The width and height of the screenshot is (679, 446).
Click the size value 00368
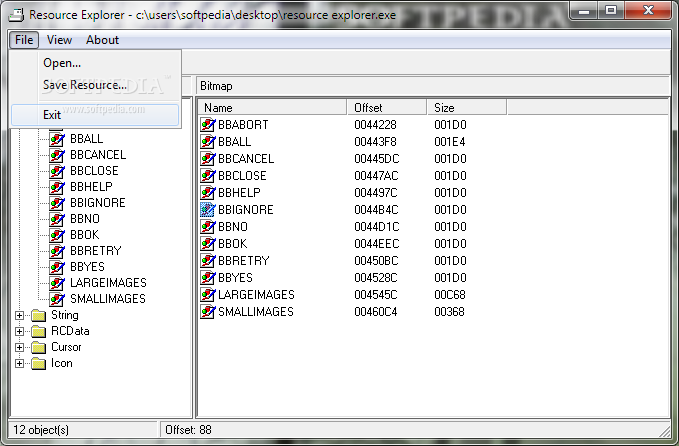pyautogui.click(x=449, y=312)
